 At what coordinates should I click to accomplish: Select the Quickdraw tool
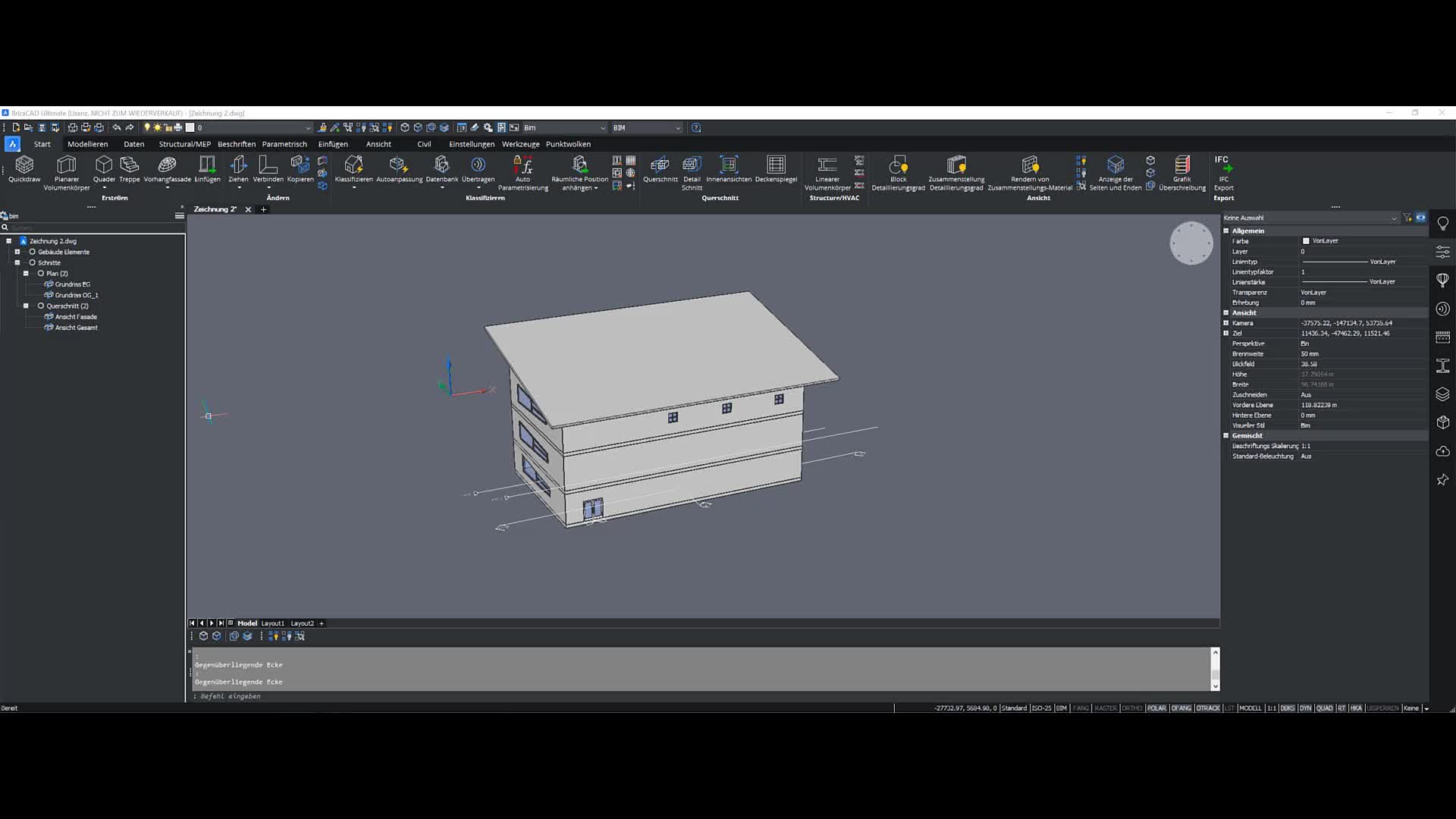point(24,169)
